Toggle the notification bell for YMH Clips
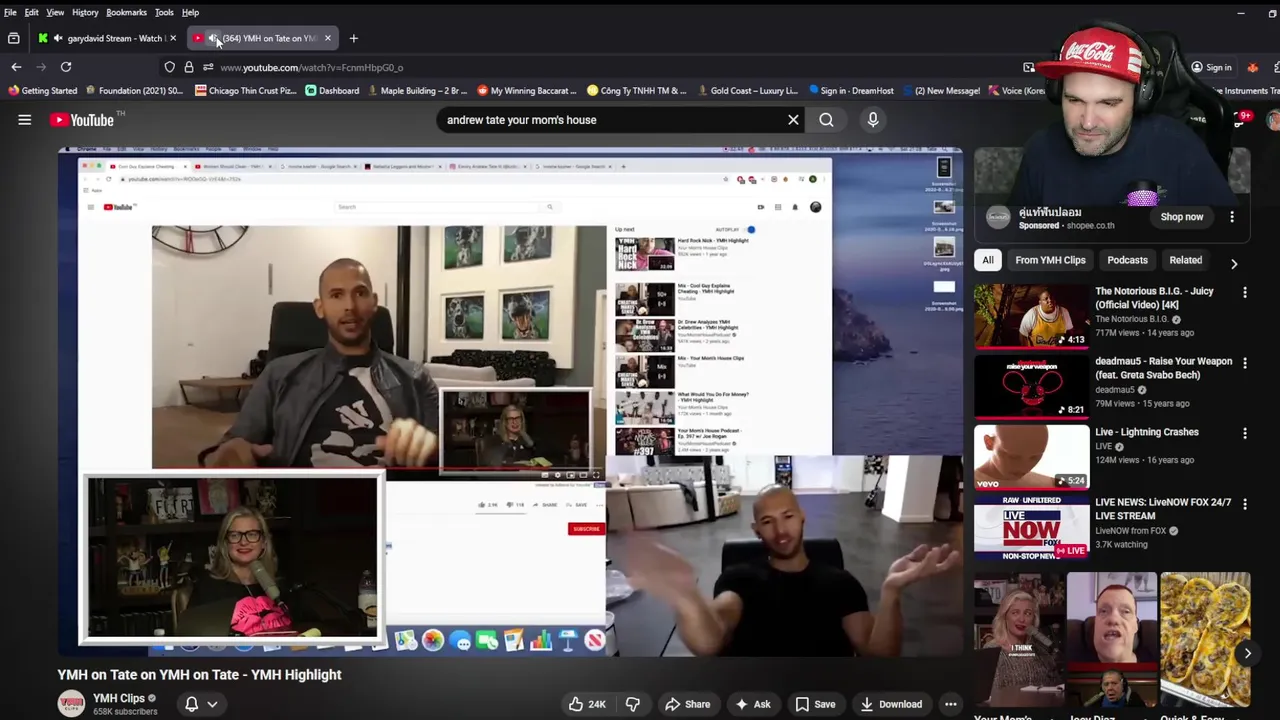This screenshot has height=720, width=1280. [191, 704]
